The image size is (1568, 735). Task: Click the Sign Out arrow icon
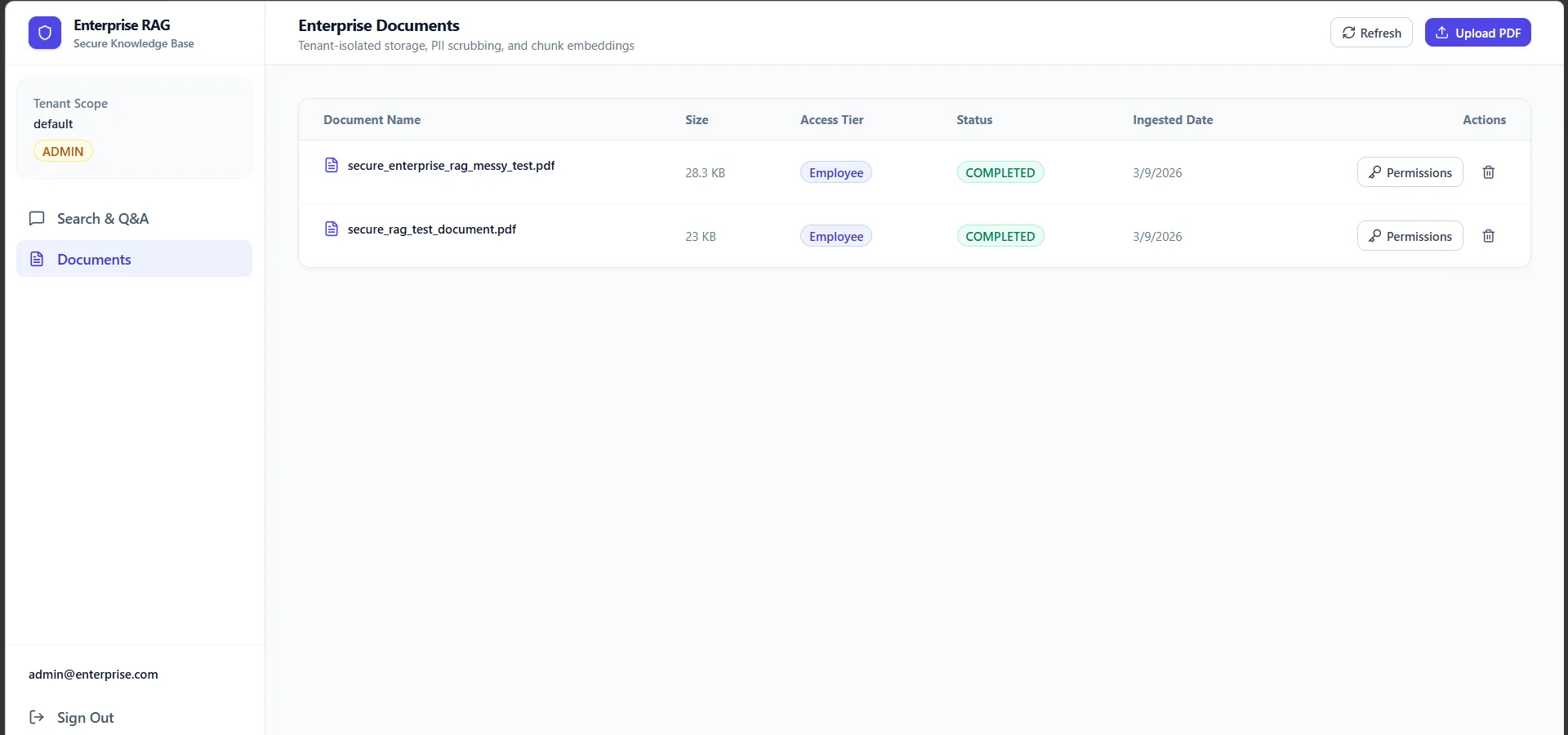coord(37,717)
